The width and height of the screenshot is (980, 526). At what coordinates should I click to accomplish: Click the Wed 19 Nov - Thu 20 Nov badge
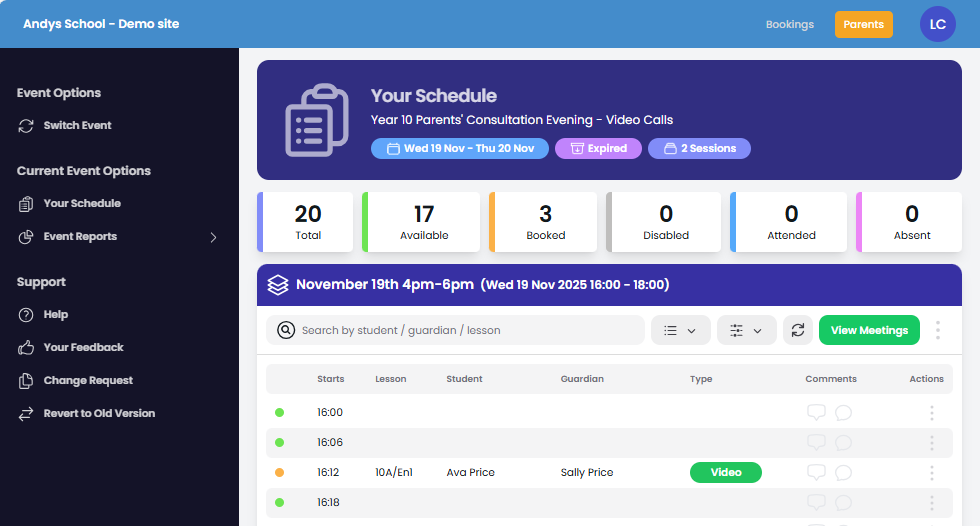click(x=459, y=149)
